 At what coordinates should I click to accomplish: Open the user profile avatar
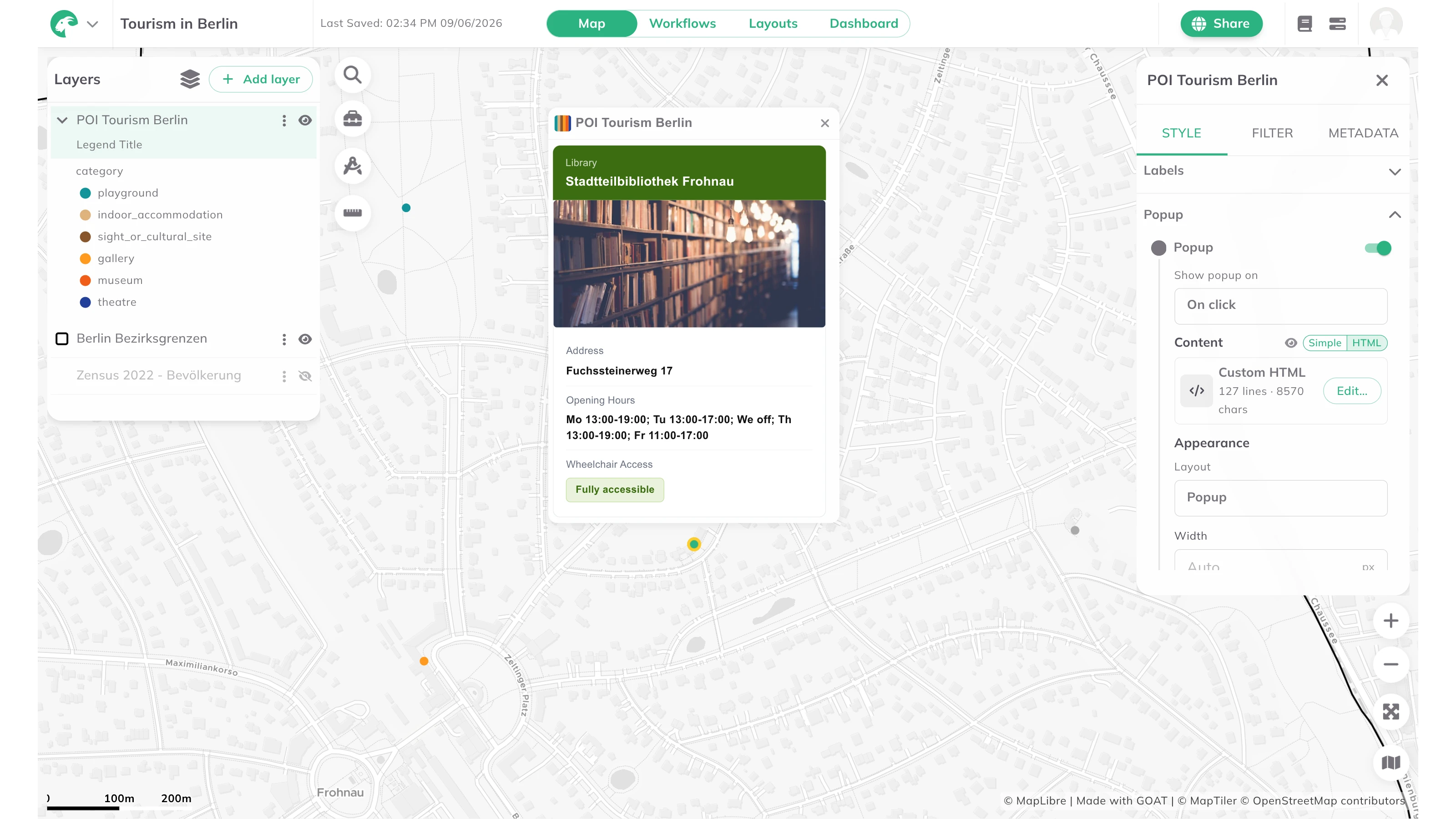point(1386,24)
